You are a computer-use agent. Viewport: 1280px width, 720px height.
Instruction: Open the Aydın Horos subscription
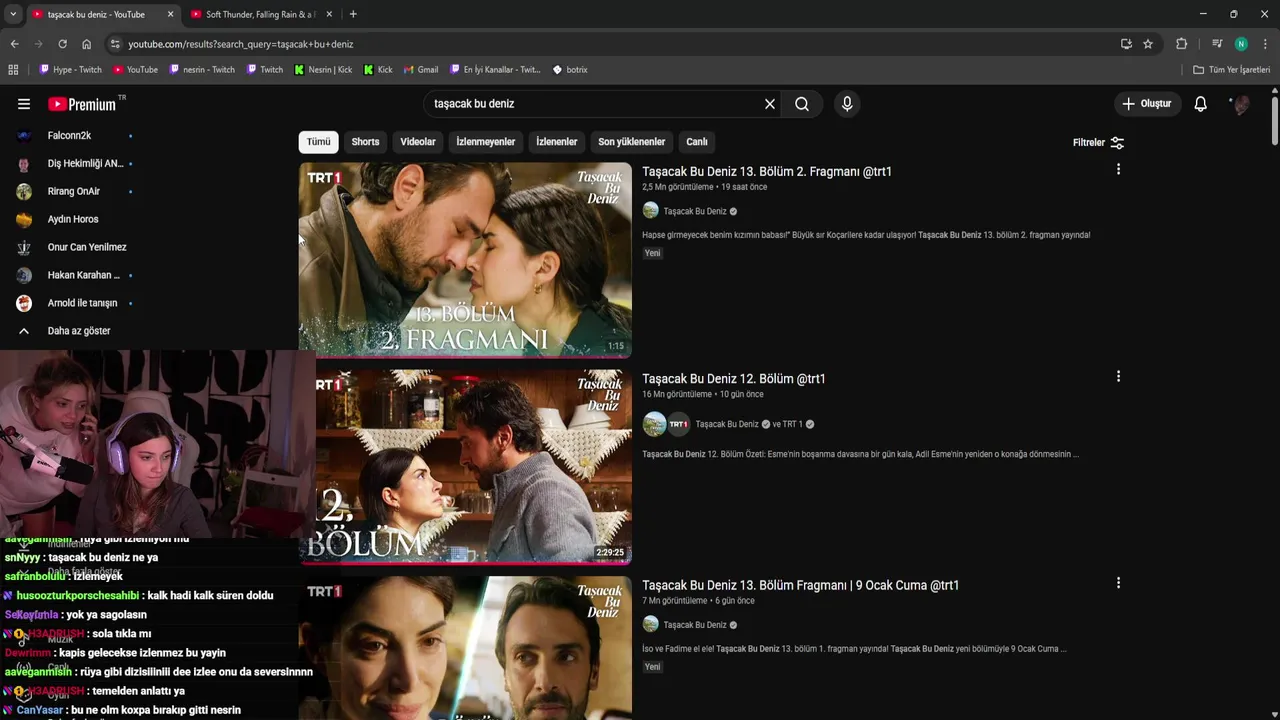[x=75, y=220]
